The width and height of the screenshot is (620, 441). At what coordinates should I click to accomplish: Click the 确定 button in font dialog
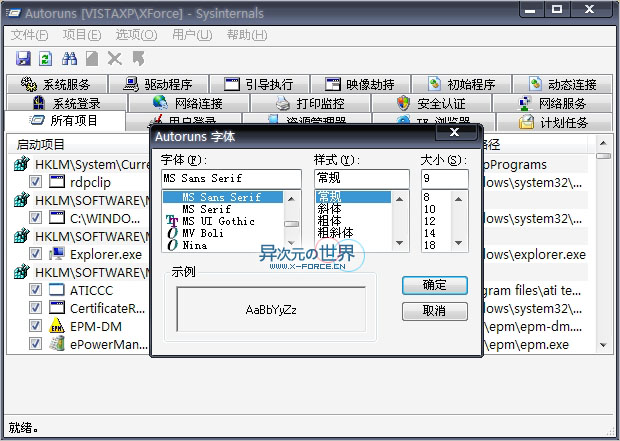pyautogui.click(x=435, y=285)
